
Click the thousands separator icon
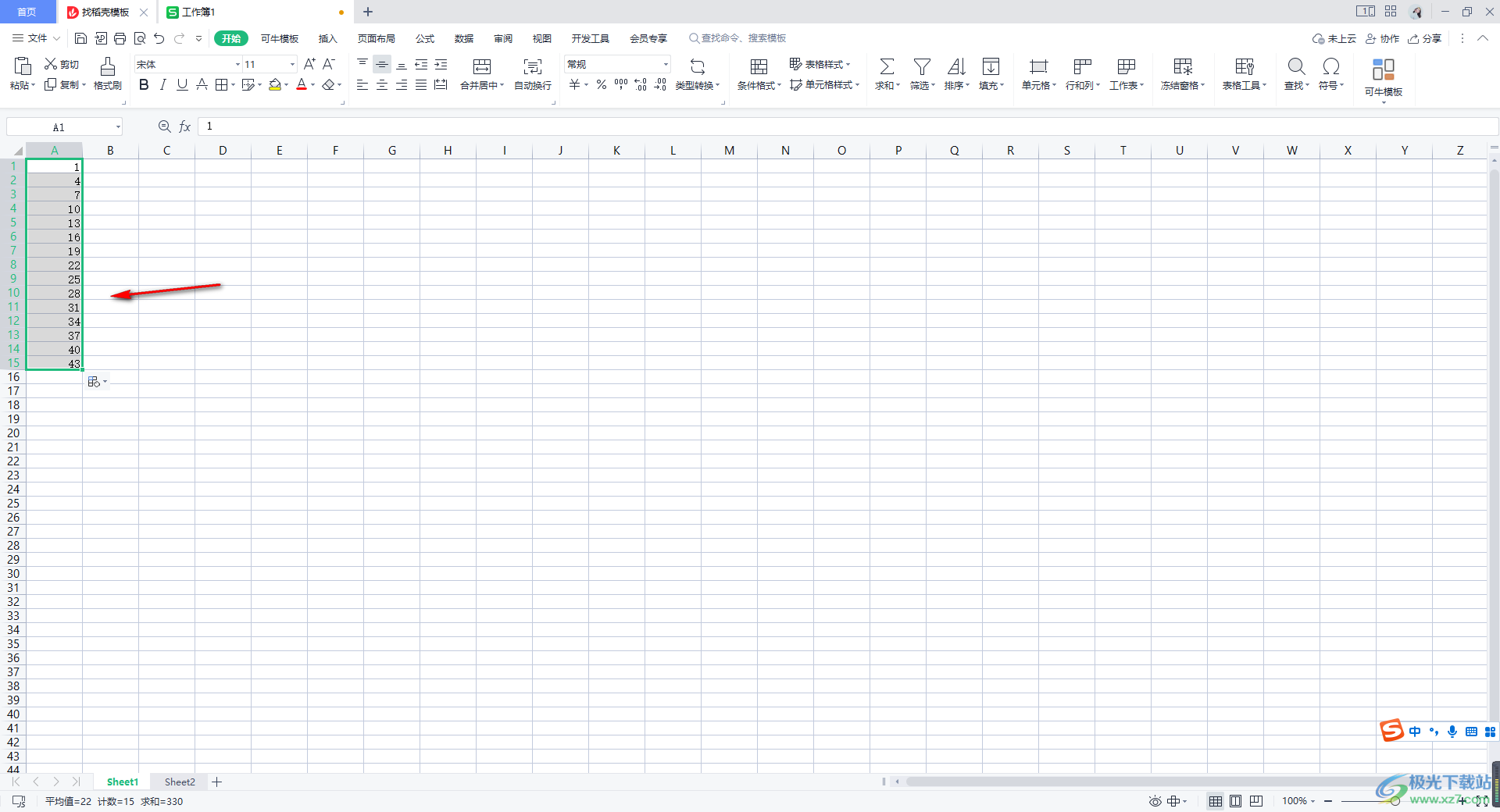click(x=621, y=84)
